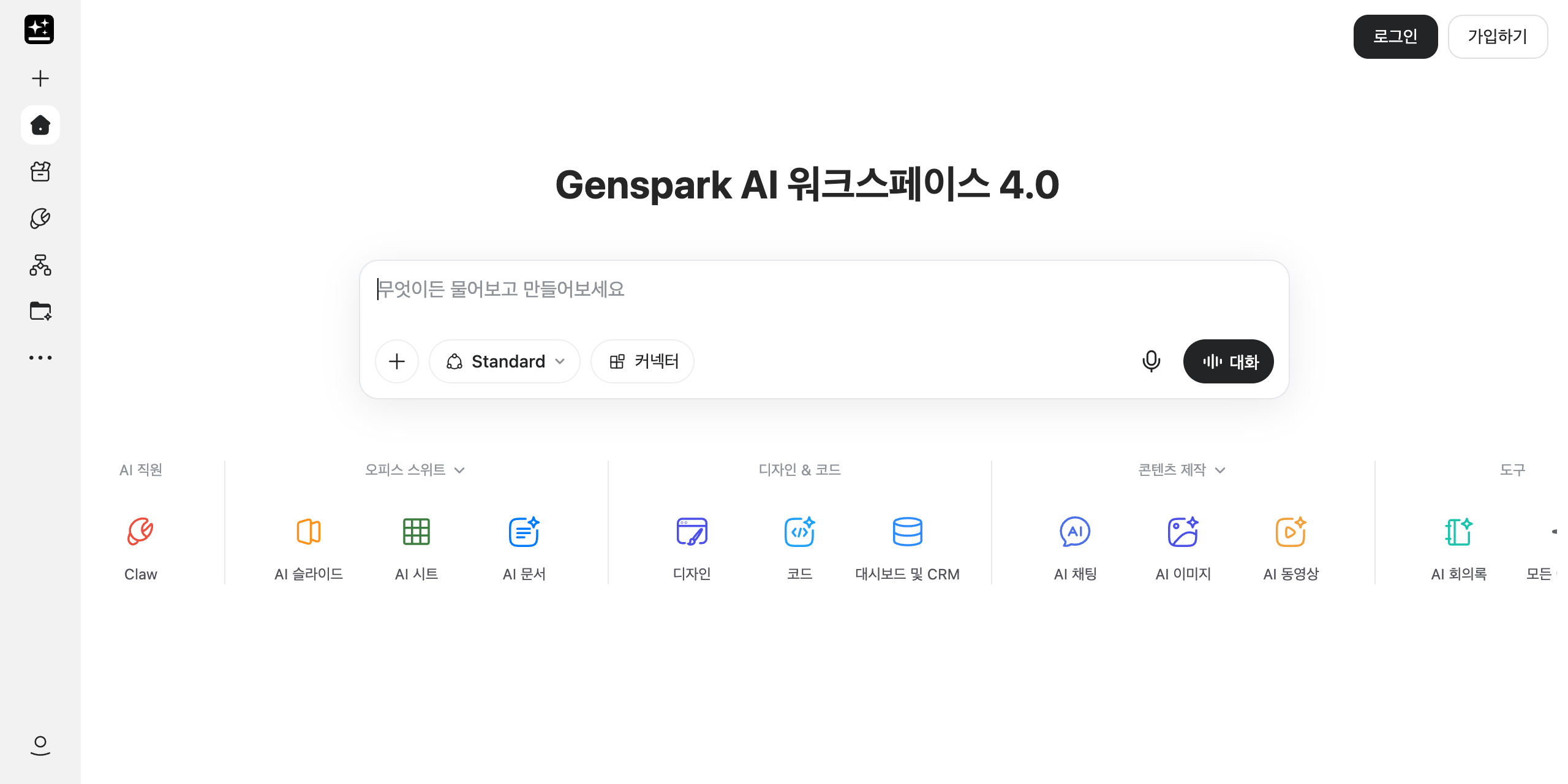This screenshot has width=1568, height=784.
Task: Expand the 오피스 스위트 category
Action: [x=415, y=470]
